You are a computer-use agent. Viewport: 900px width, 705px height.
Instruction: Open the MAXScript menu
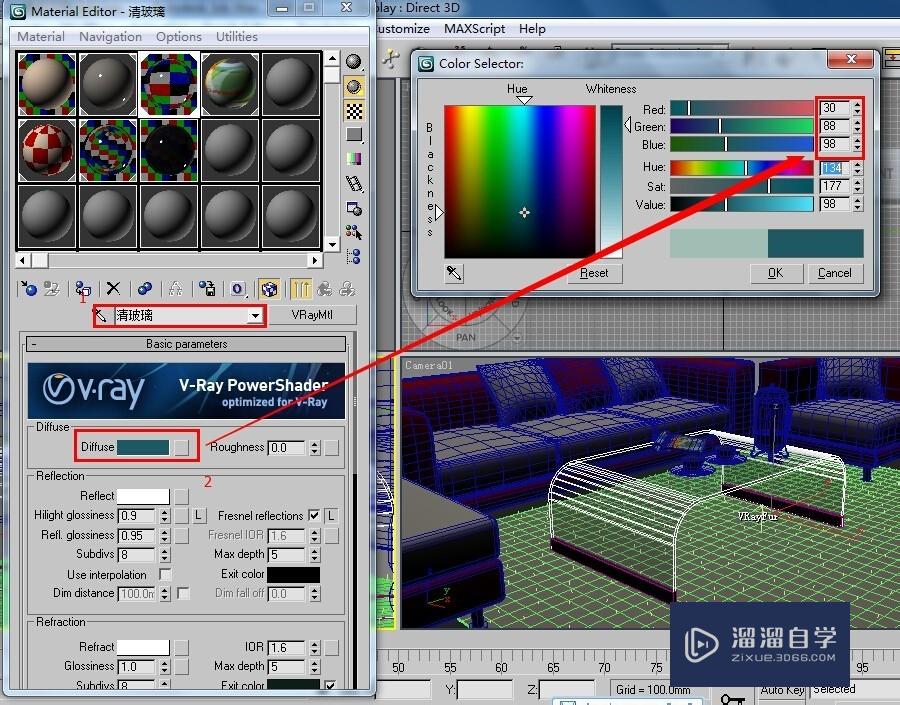(x=474, y=28)
